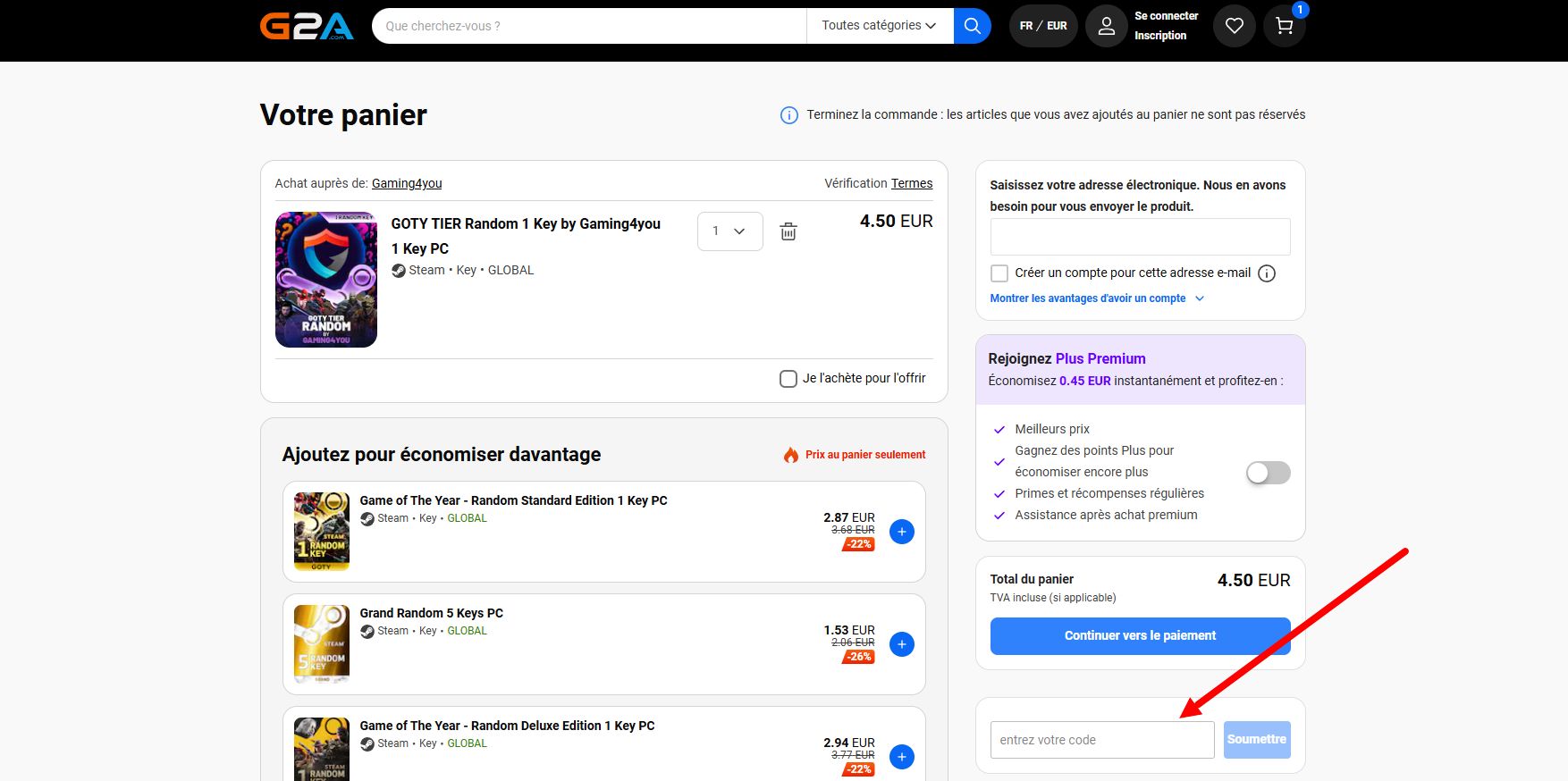Open the Plus Premium link

point(1100,358)
